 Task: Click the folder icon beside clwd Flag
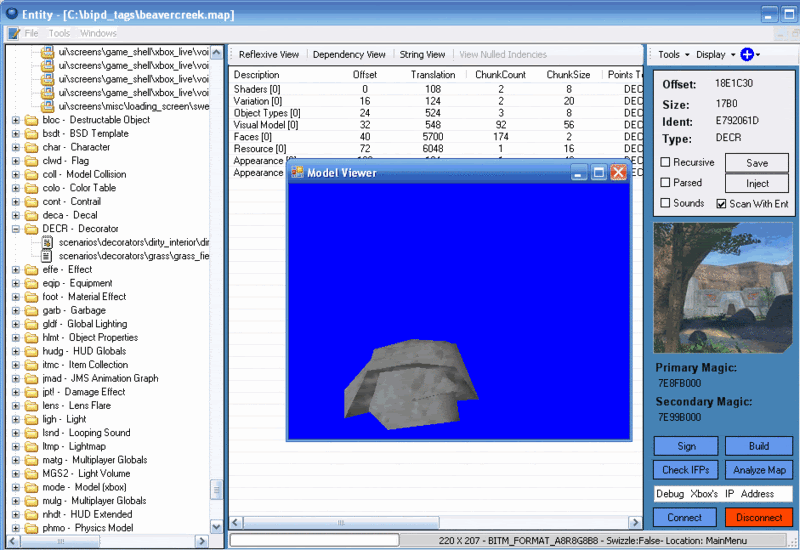[32, 161]
